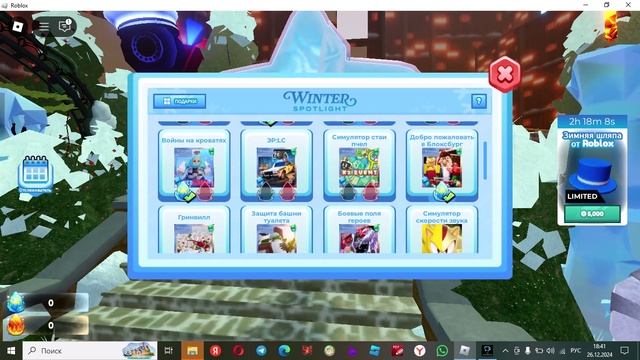Select Симулятор скорости звука thumbnail
Screen dimensions: 640x360
pyautogui.click(x=442, y=239)
